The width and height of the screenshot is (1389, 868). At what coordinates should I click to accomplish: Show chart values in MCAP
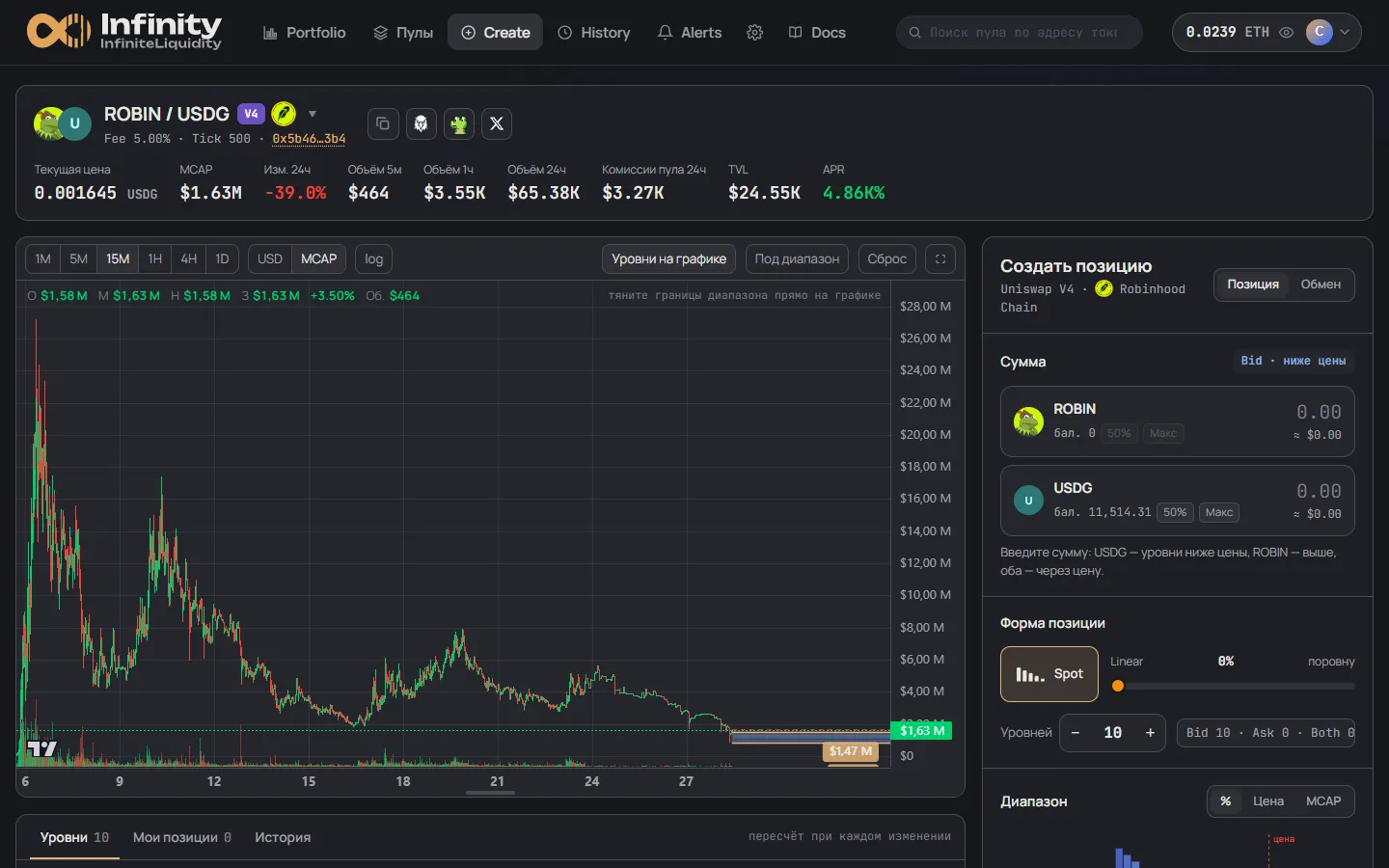pyautogui.click(x=319, y=258)
